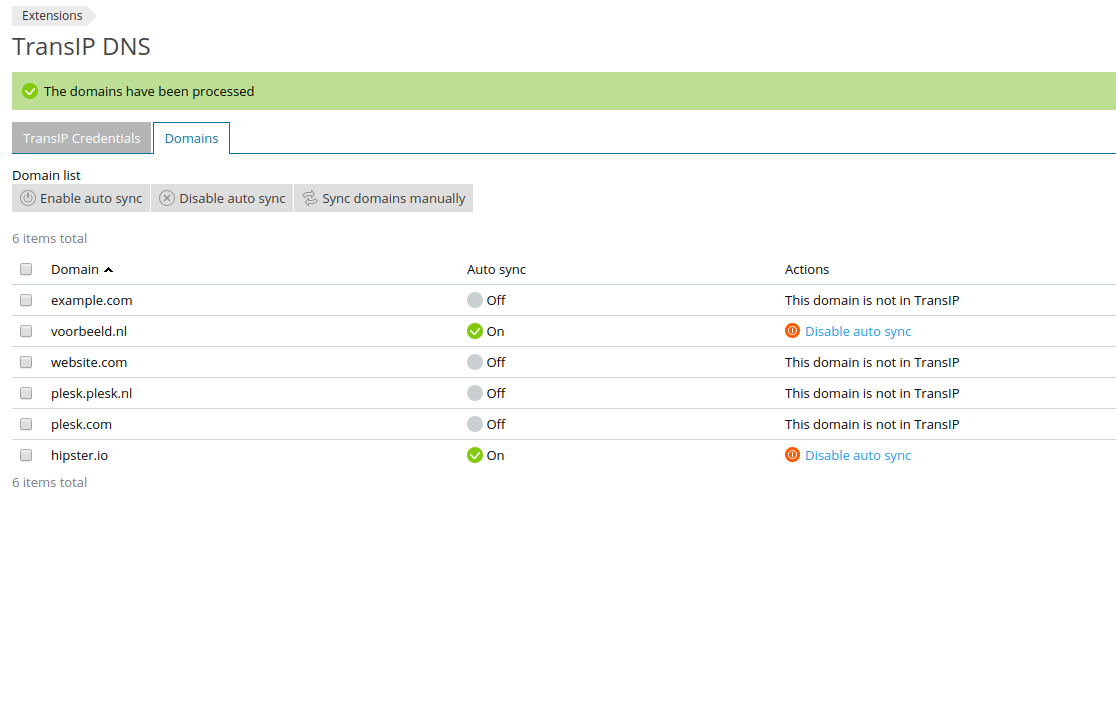Click the not-in-TransIP message for plesk.com
Image resolution: width=1116 pixels, height=722 pixels.
coord(872,424)
